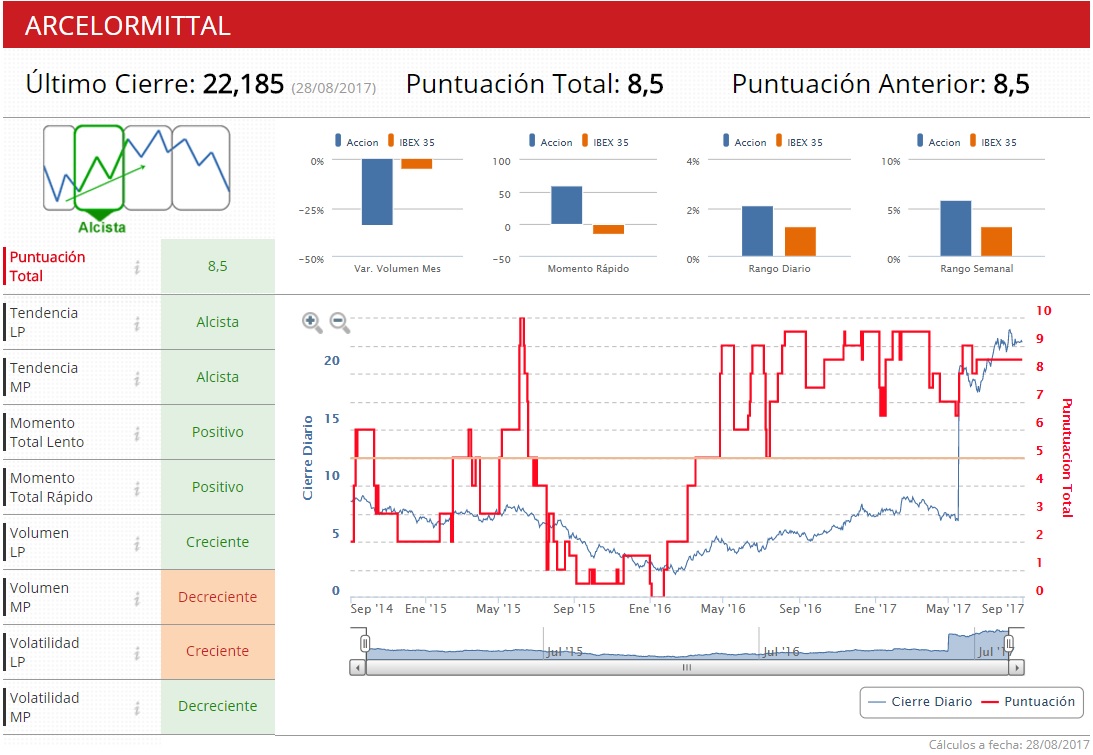Toggle Accion legend in Rango Diario chart
The height and width of the screenshot is (755, 1093).
tap(744, 142)
